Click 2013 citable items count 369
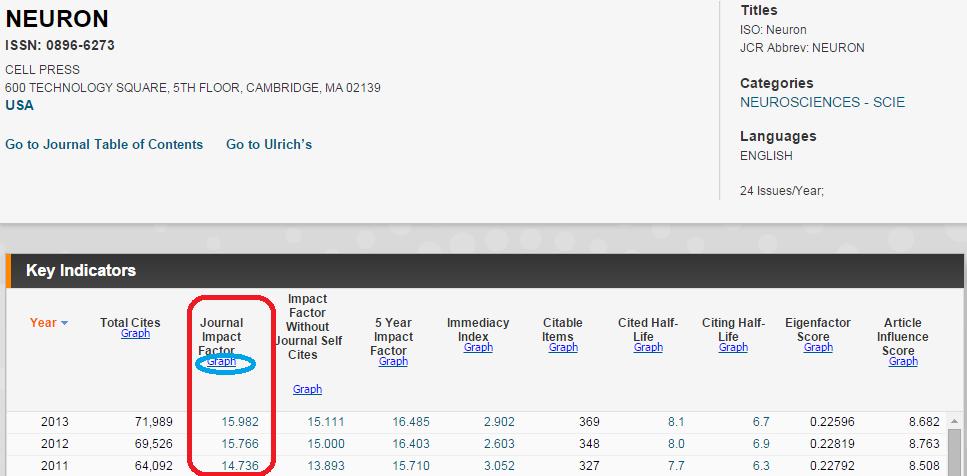Screen dimensions: 967x476 coord(589,422)
